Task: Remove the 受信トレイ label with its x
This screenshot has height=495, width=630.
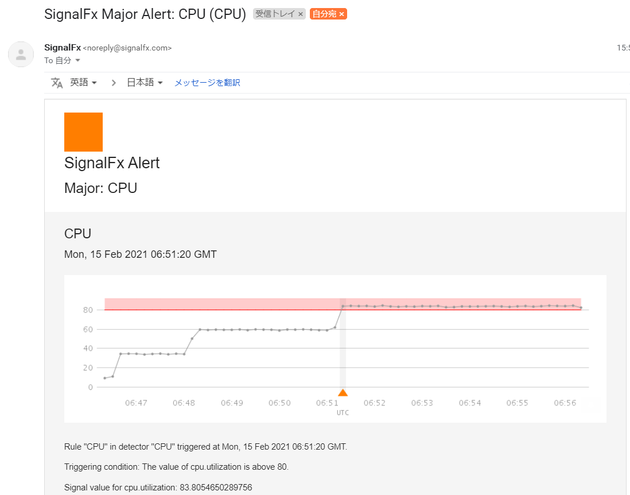Action: (300, 14)
